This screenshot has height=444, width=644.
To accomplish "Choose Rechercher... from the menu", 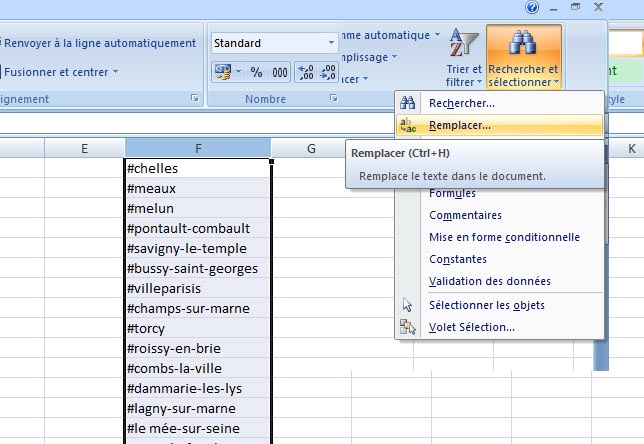I will 500,103.
